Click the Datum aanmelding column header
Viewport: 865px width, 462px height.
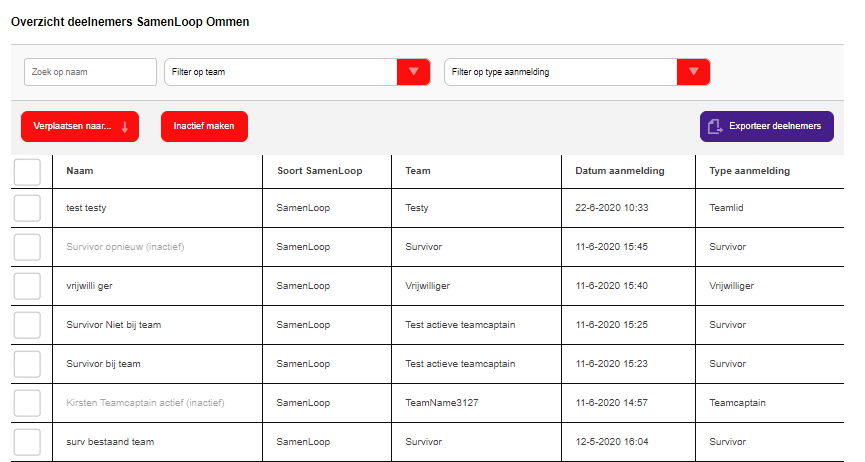pos(620,171)
